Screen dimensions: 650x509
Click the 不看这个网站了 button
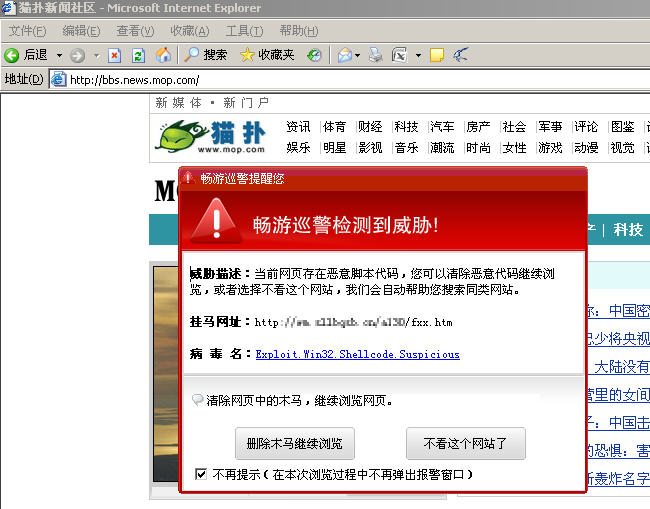click(x=465, y=443)
